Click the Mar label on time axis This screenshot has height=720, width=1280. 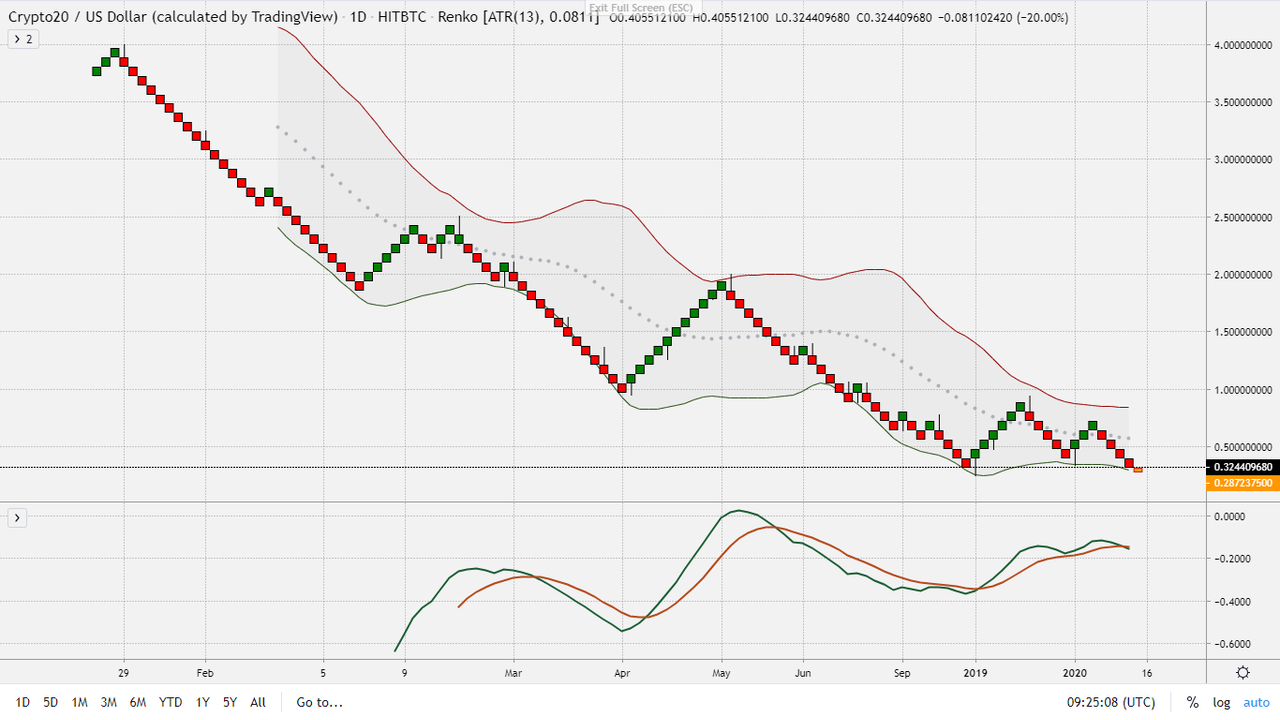[513, 673]
